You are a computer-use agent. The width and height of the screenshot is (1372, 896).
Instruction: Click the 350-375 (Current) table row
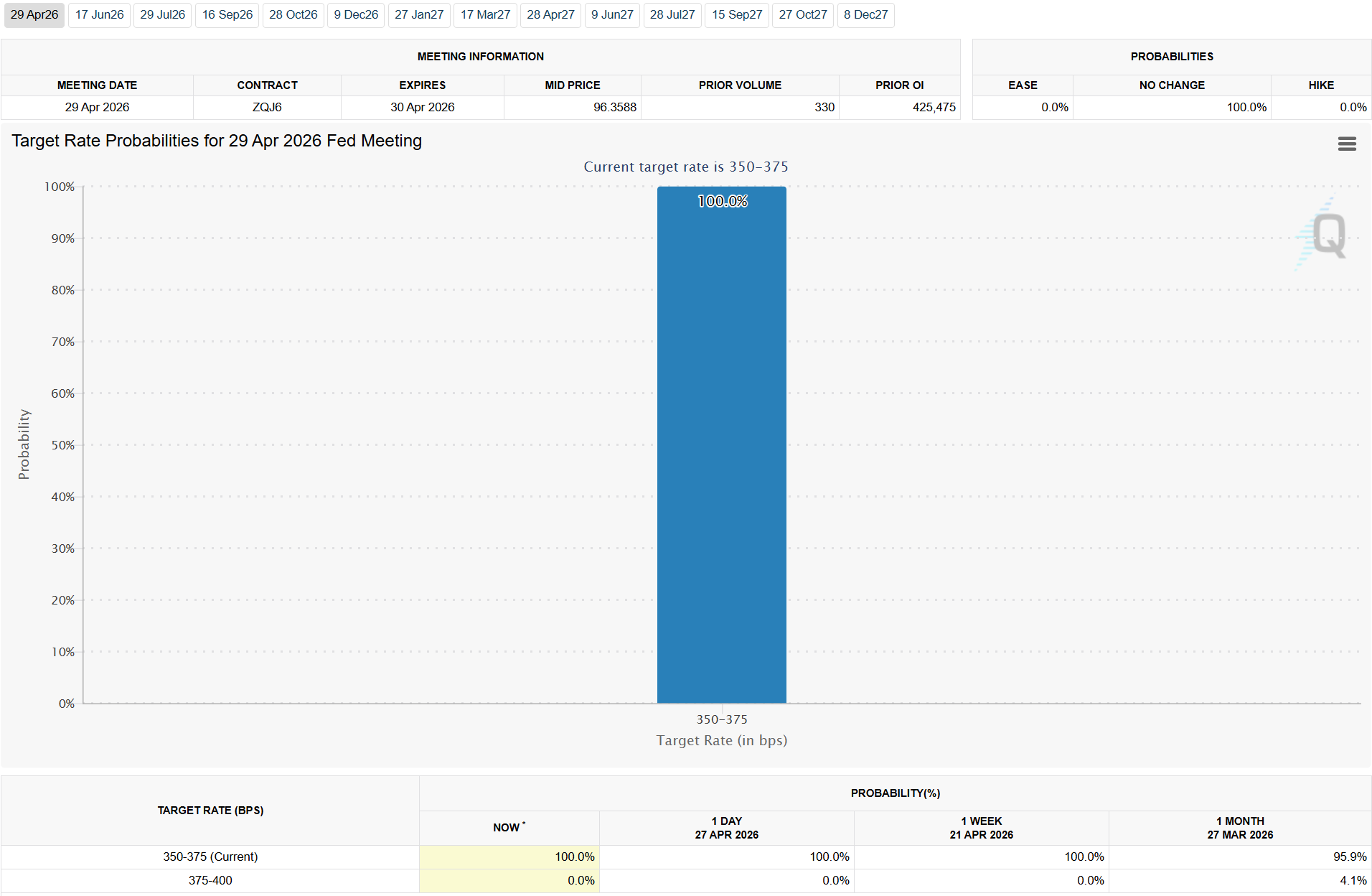pyautogui.click(x=210, y=857)
